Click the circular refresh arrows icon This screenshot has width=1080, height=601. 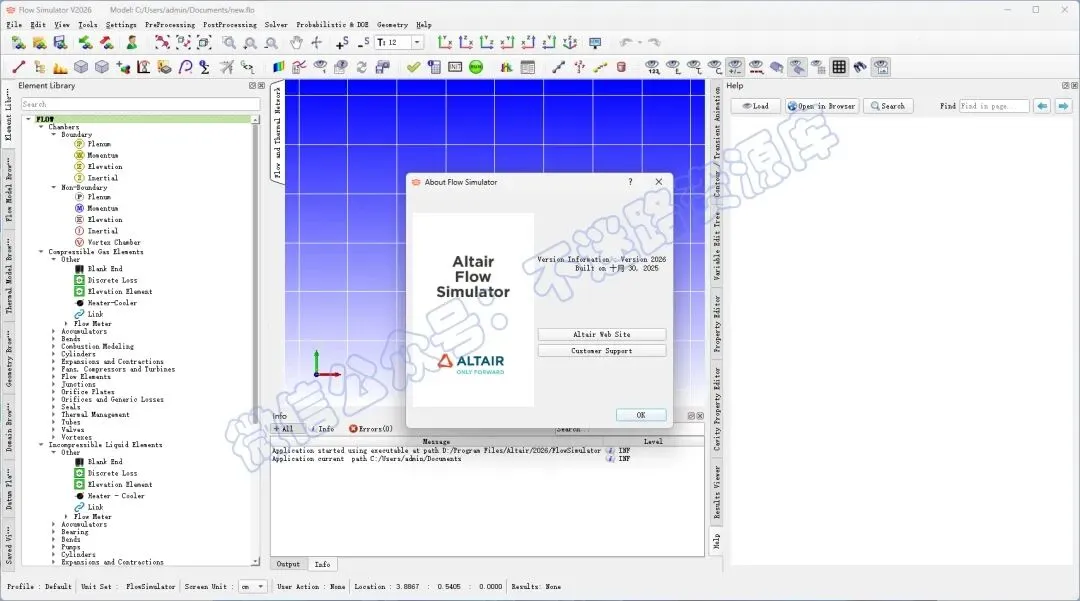click(x=361, y=67)
